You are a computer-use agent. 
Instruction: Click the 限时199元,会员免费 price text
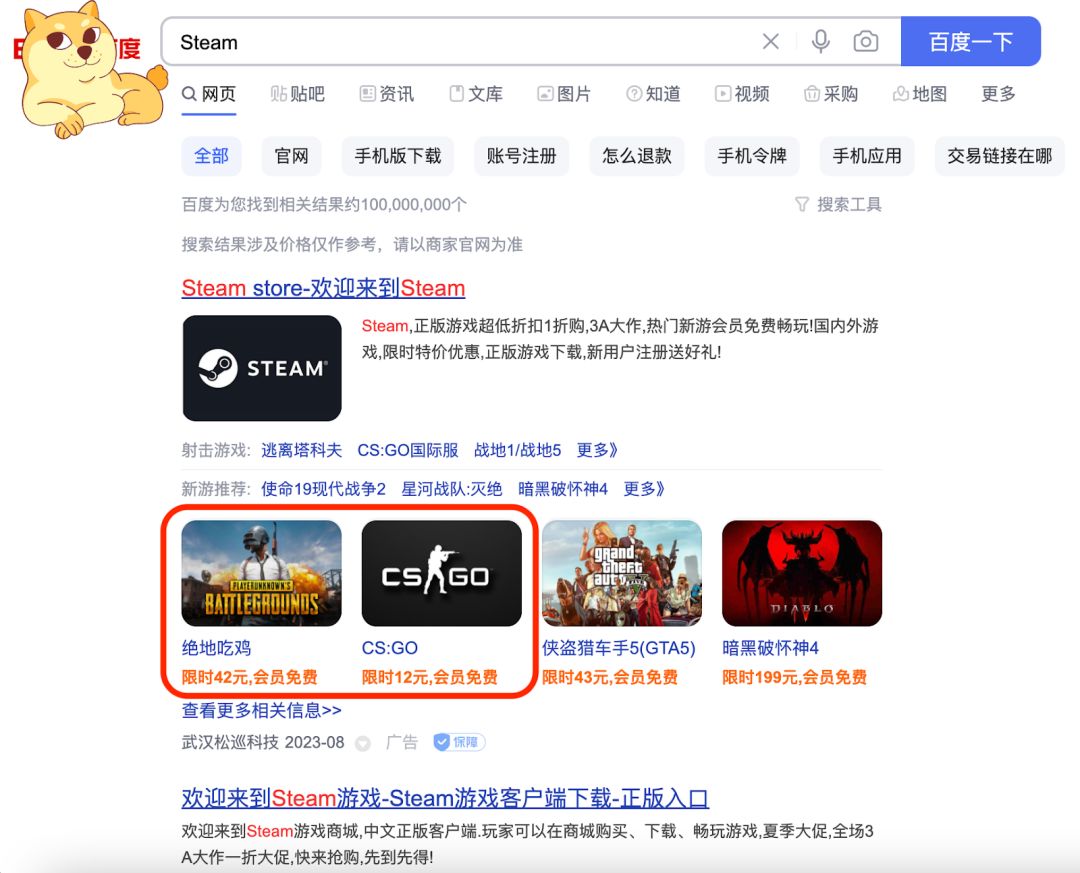tap(794, 677)
